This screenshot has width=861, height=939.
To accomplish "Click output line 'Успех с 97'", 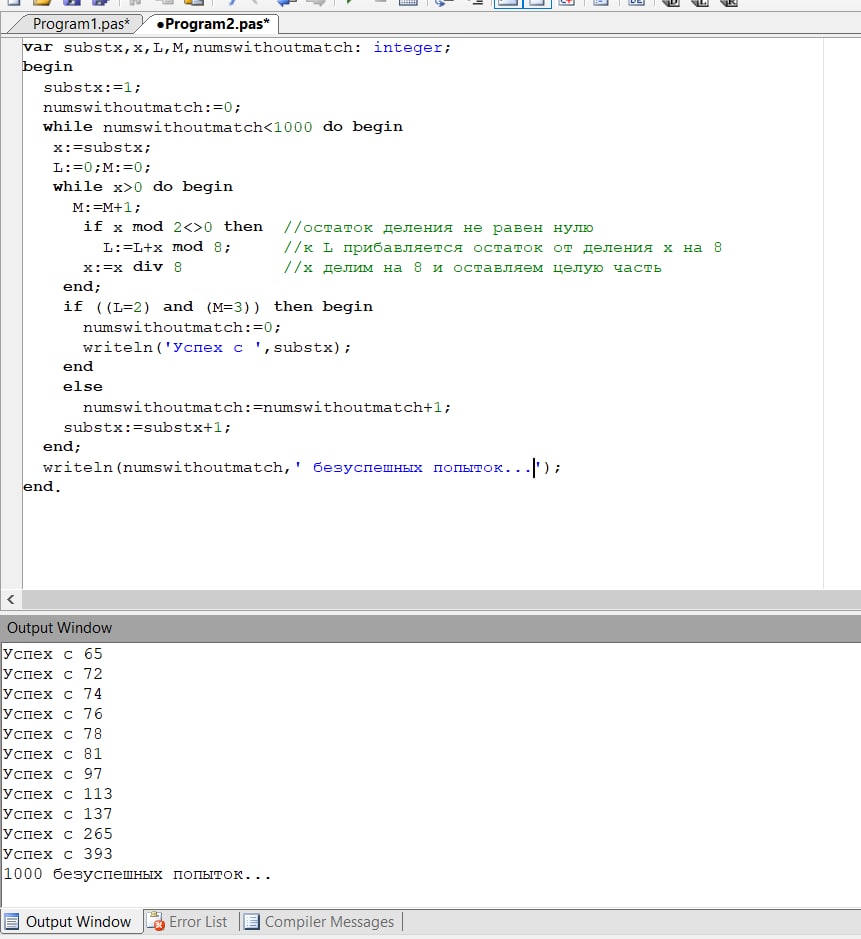I will (x=53, y=774).
